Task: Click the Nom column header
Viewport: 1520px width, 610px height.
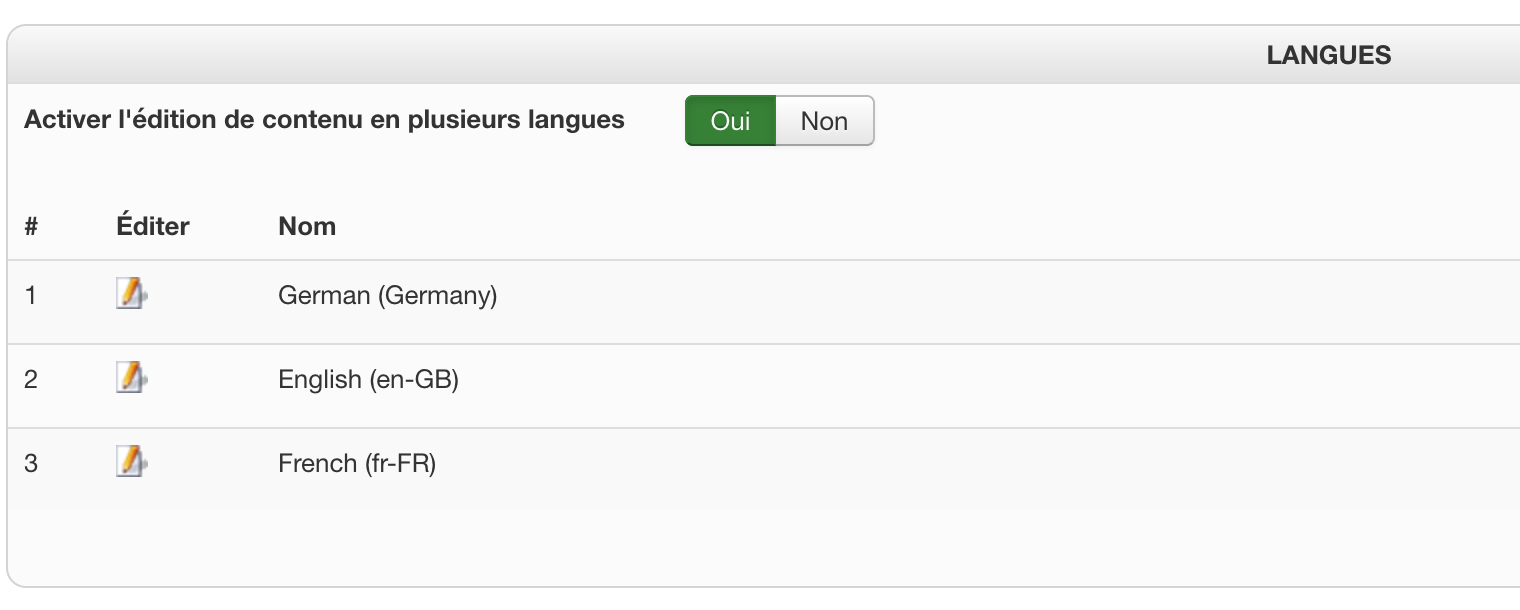Action: pos(307,226)
